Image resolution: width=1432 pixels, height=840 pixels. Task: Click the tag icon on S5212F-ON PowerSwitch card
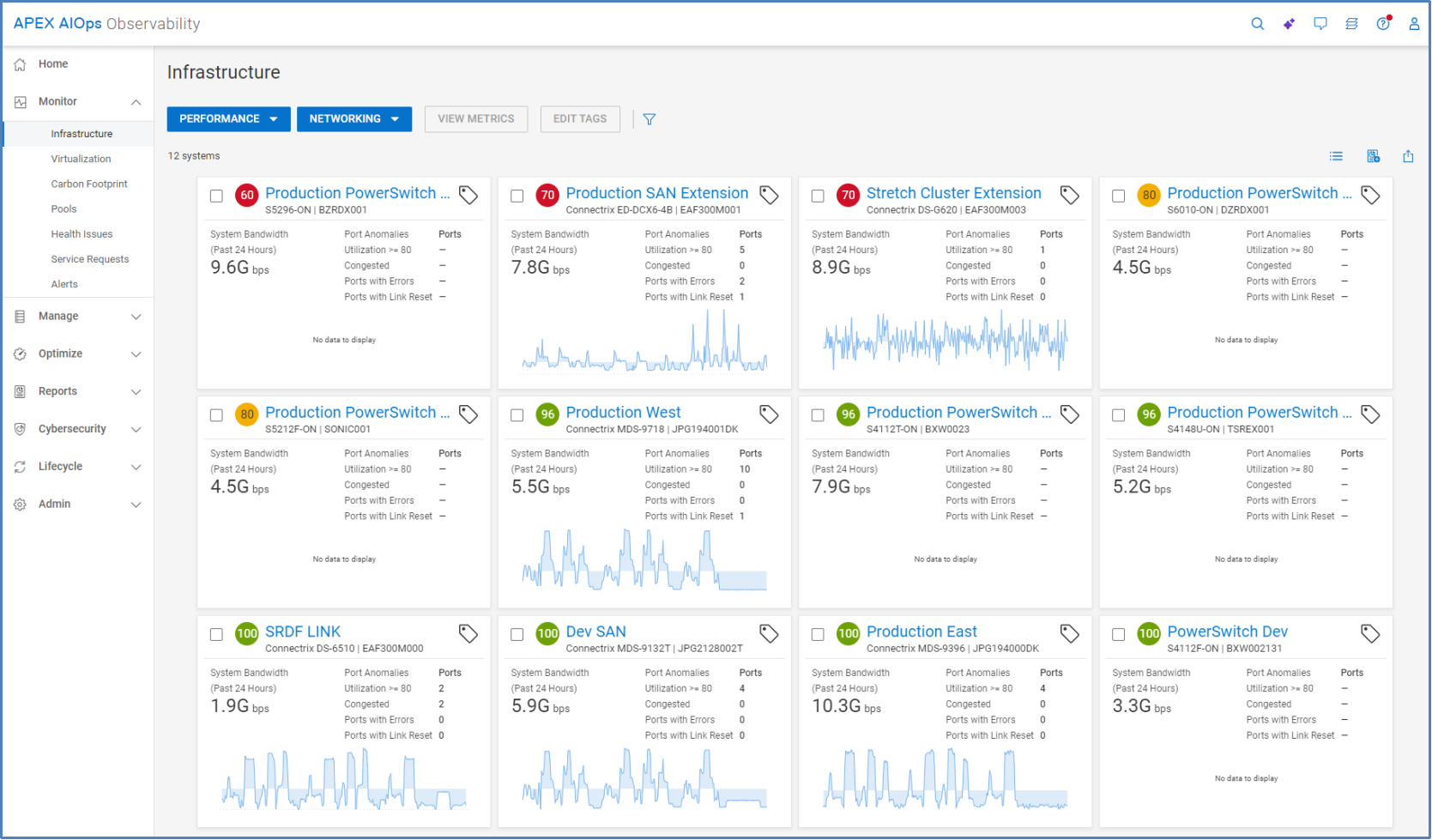(x=468, y=414)
